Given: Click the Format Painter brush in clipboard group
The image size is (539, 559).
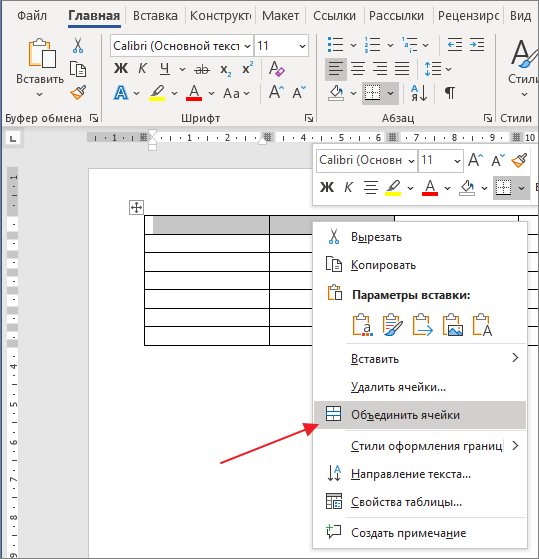Looking at the screenshot, I should tap(78, 93).
